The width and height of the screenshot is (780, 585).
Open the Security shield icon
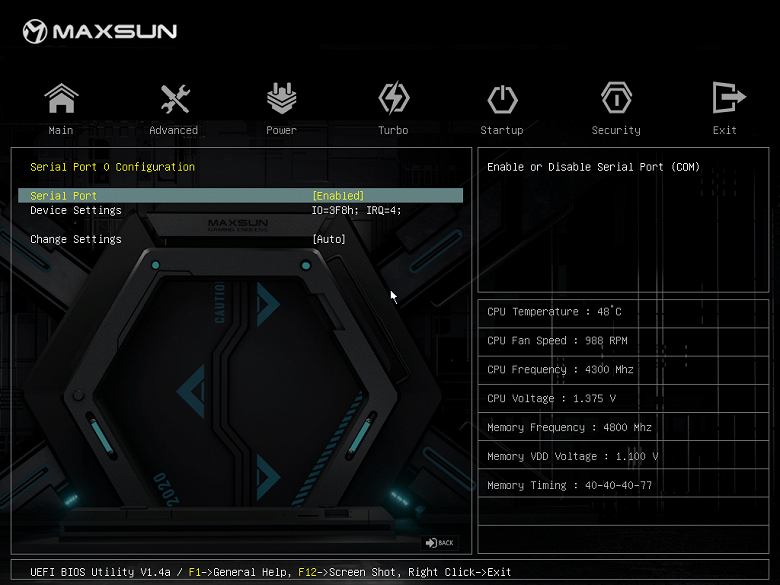[x=616, y=98]
